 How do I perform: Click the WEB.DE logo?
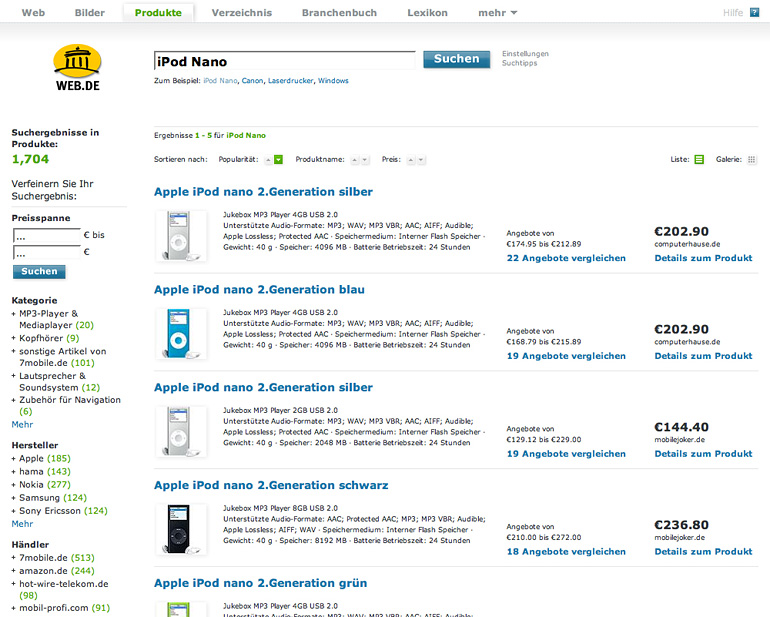point(77,68)
